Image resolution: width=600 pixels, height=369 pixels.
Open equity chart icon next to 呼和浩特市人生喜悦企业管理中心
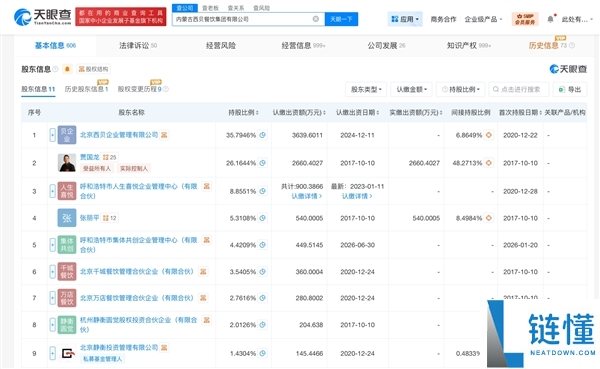207,186
